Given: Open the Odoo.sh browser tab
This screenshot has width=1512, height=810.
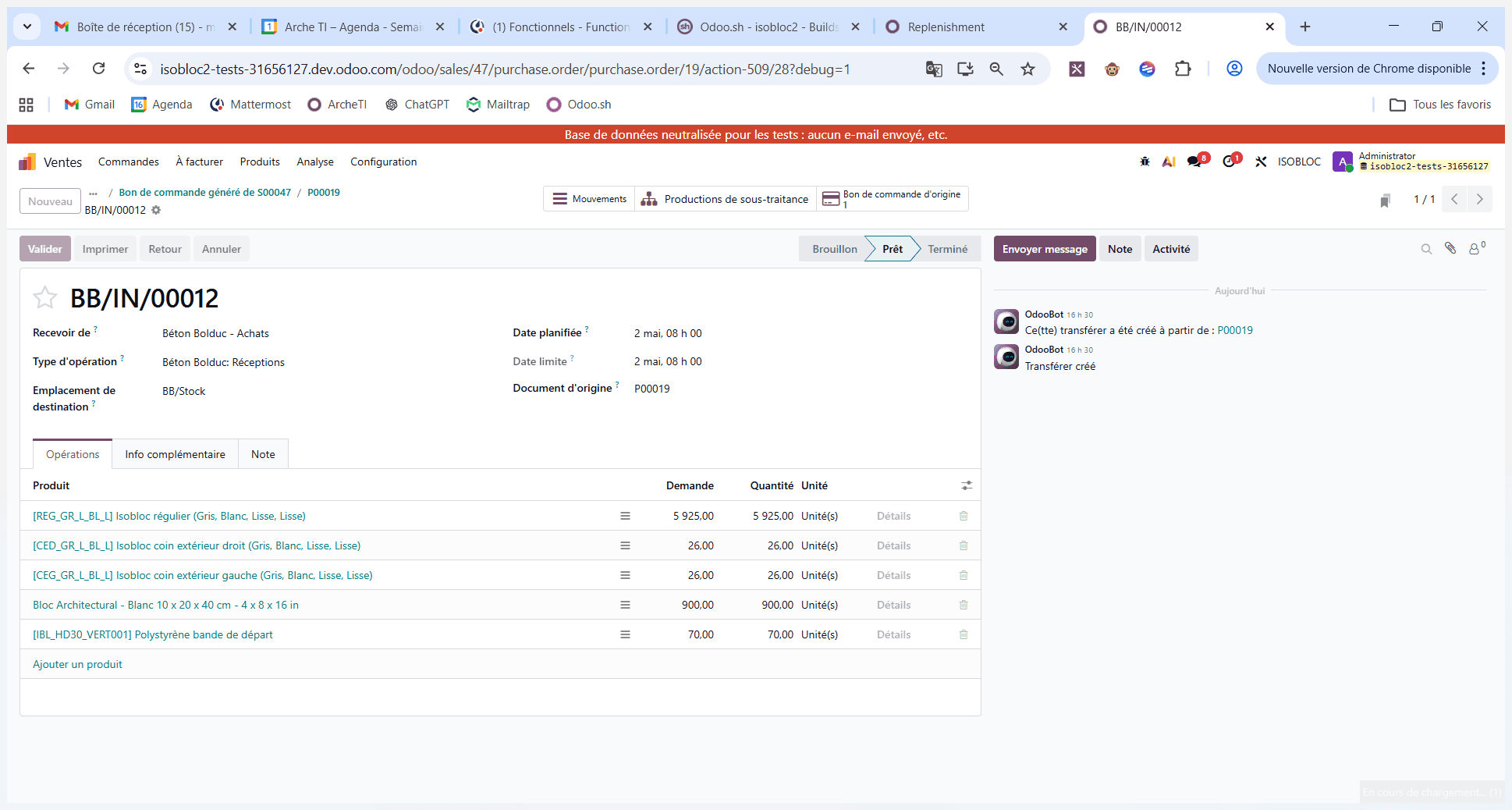Looking at the screenshot, I should pyautogui.click(x=768, y=27).
